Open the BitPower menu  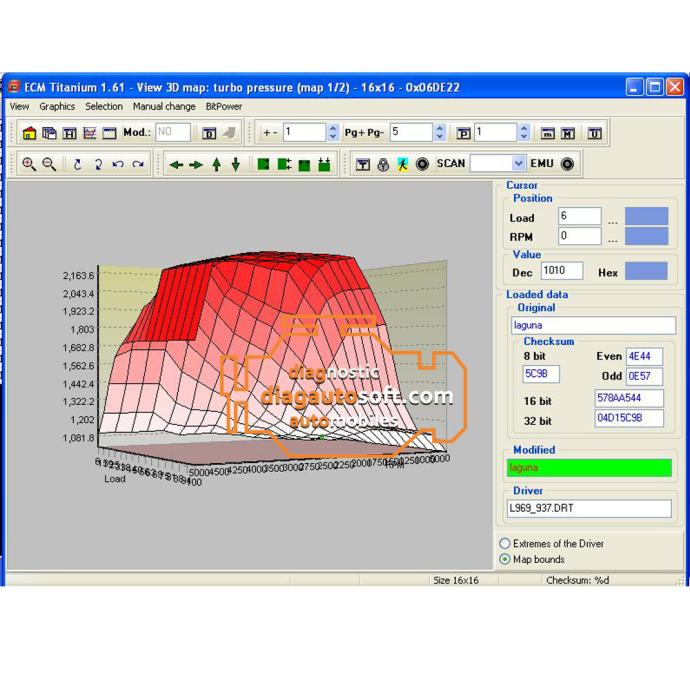[224, 106]
